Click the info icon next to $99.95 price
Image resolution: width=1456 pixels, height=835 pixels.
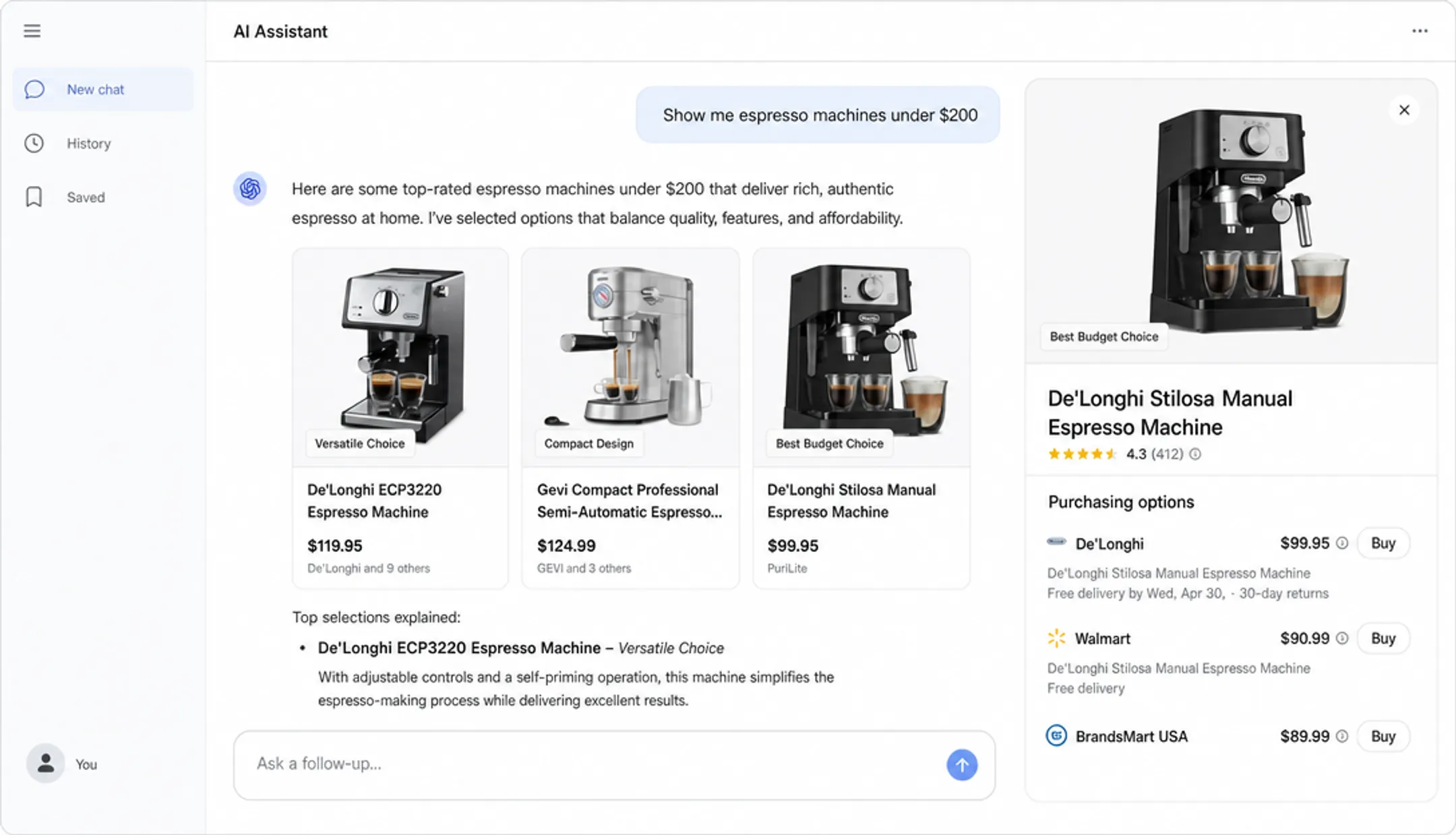click(x=1342, y=543)
